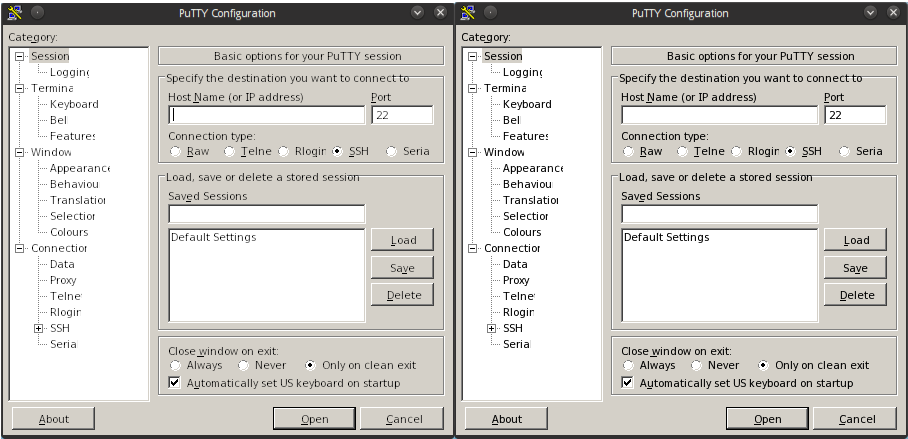Viewport: 908px width, 439px height.
Task: Collapse Session tree node in right window
Action: 473,56
